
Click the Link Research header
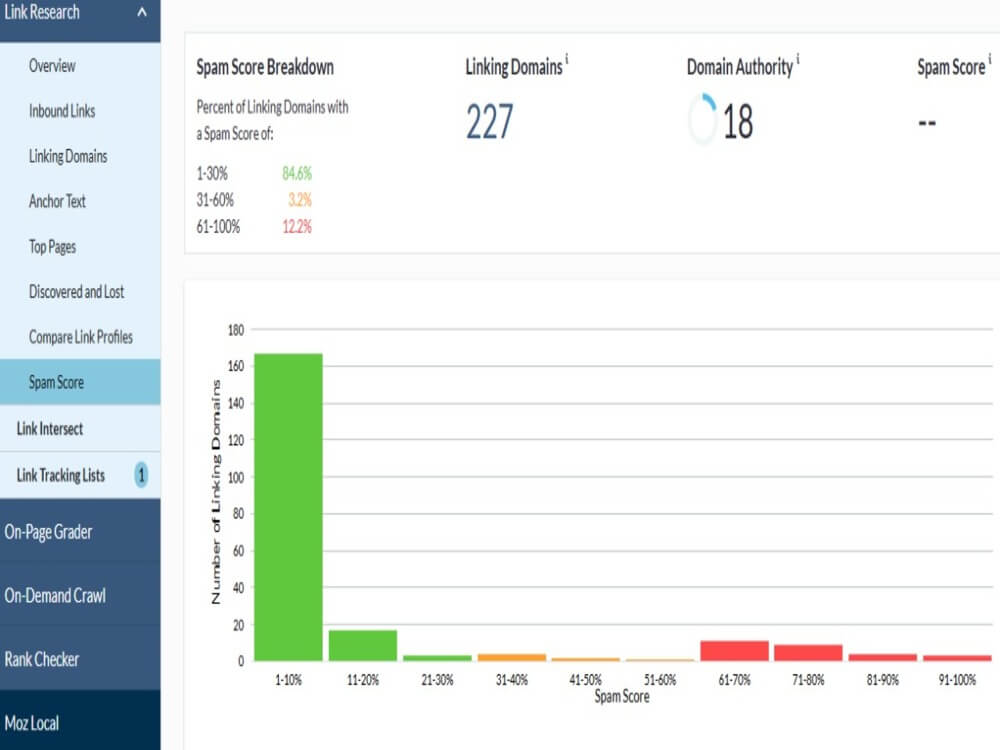(x=42, y=12)
